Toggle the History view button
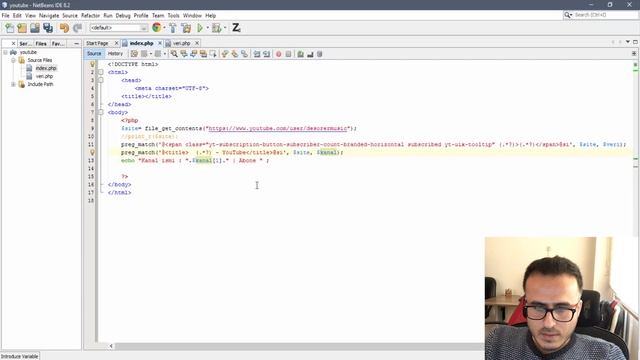This screenshot has height=360, width=640. click(115, 53)
